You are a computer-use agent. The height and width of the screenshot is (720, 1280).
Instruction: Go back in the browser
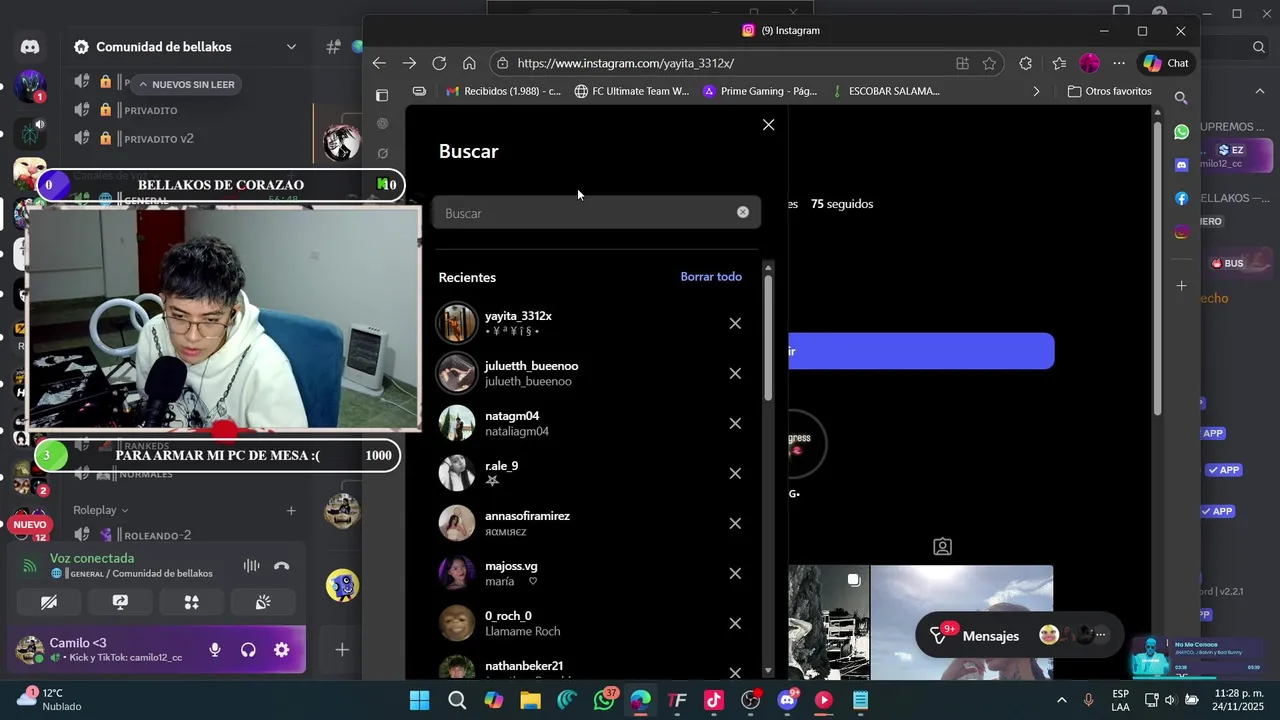[x=379, y=63]
